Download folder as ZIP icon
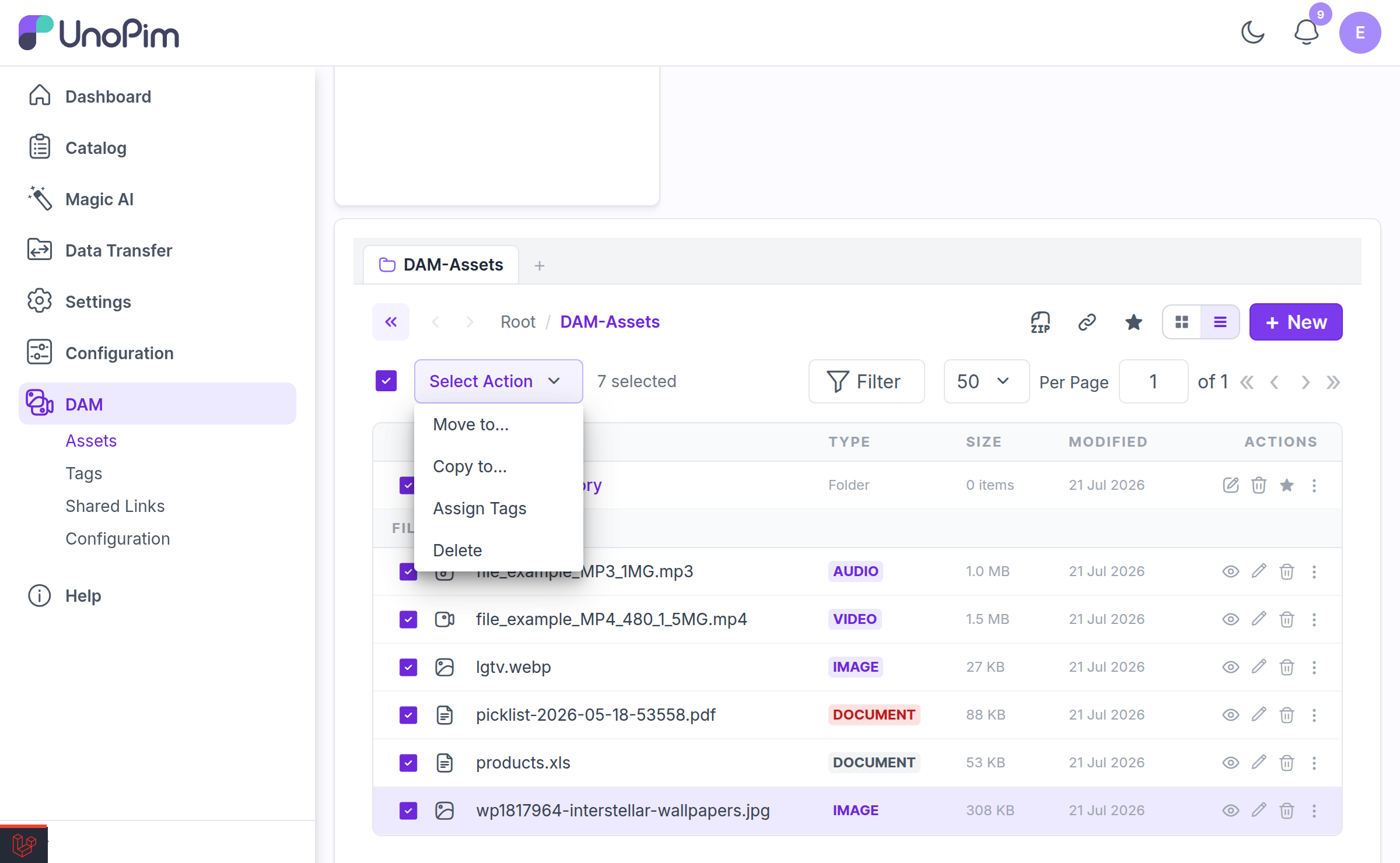The image size is (1400, 863). pos(1040,322)
